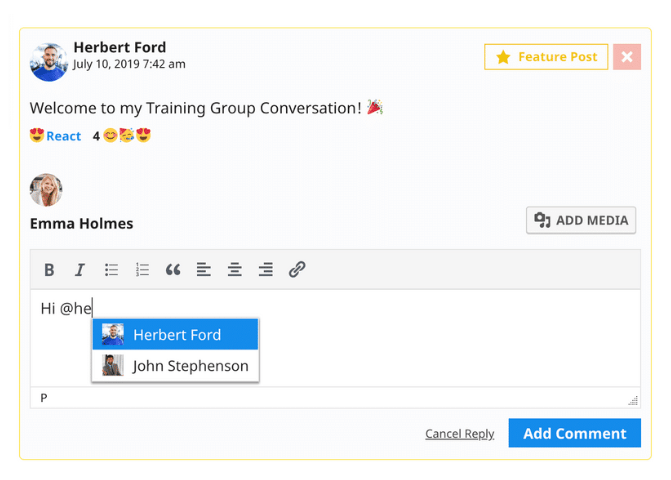The width and height of the screenshot is (671, 480).
Task: Select Herbert Ford from mention suggestions
Action: [x=176, y=335]
